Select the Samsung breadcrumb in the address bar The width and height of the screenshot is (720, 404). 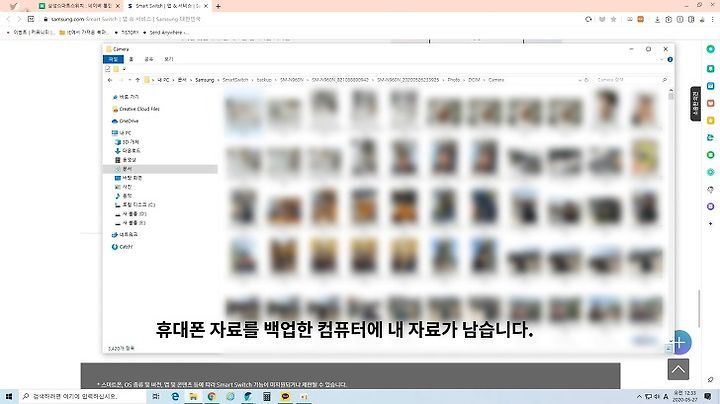click(x=204, y=80)
